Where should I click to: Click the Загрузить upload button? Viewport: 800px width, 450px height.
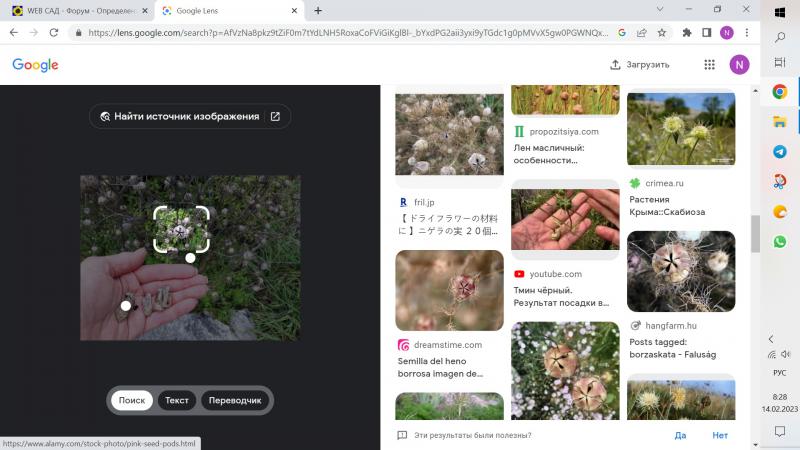click(x=639, y=65)
